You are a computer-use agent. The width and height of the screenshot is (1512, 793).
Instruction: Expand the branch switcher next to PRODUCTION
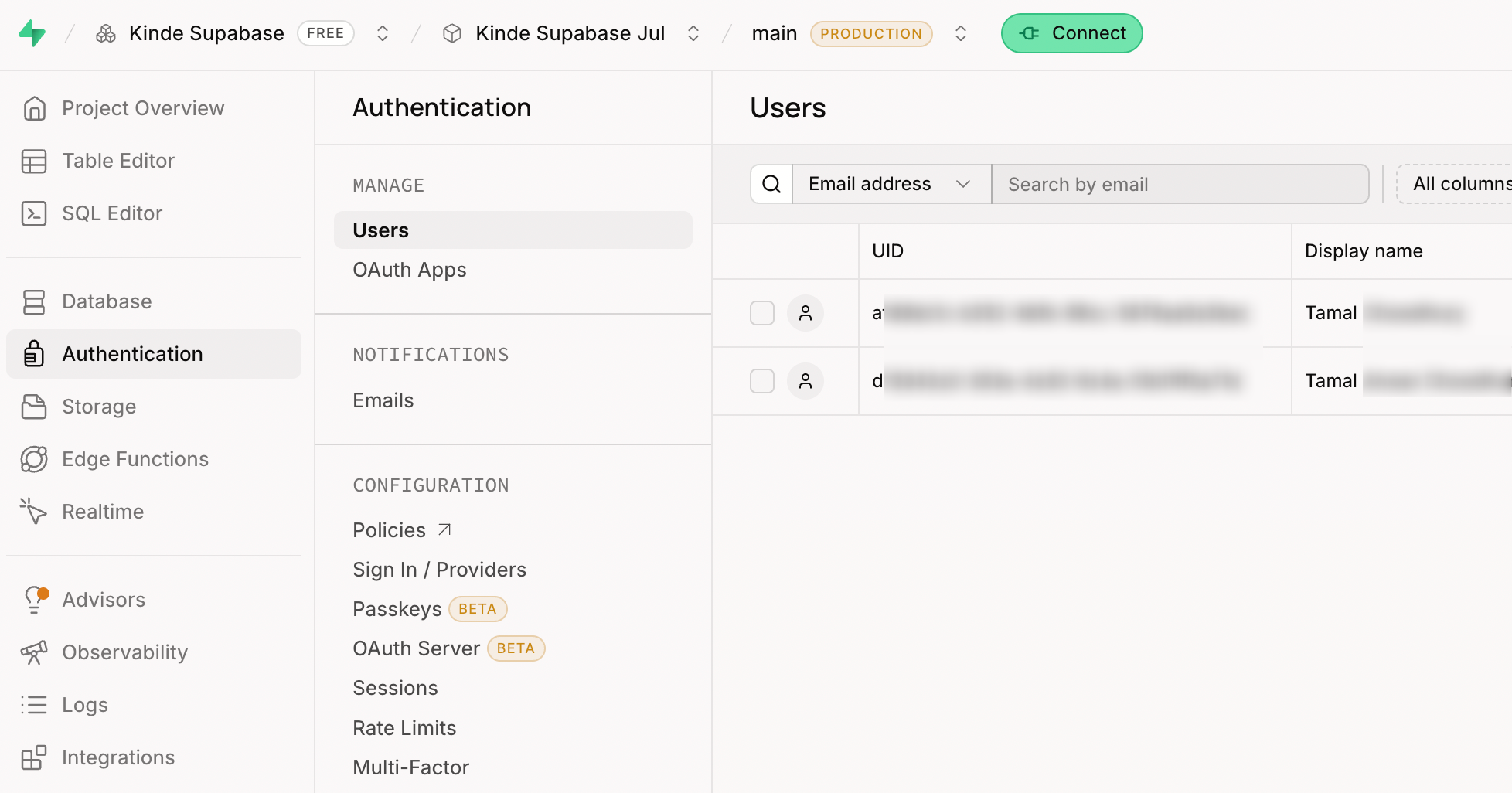(961, 33)
